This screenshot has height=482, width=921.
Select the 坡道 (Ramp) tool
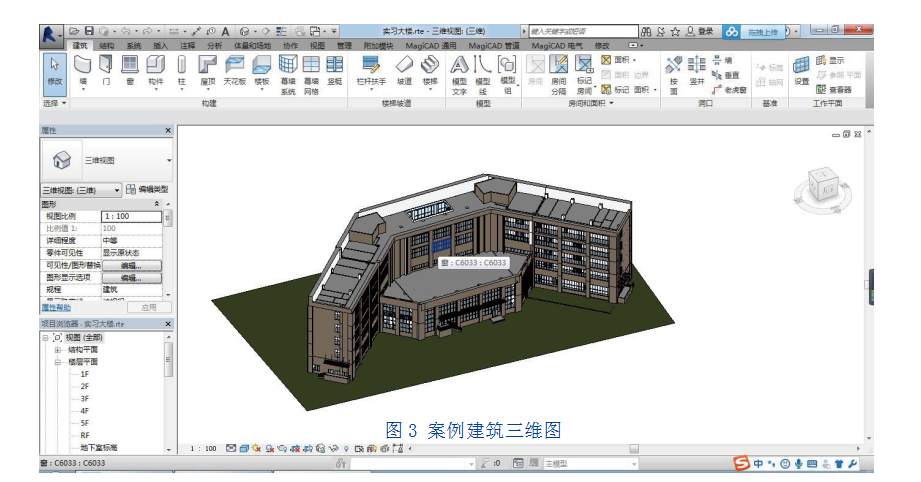[404, 70]
